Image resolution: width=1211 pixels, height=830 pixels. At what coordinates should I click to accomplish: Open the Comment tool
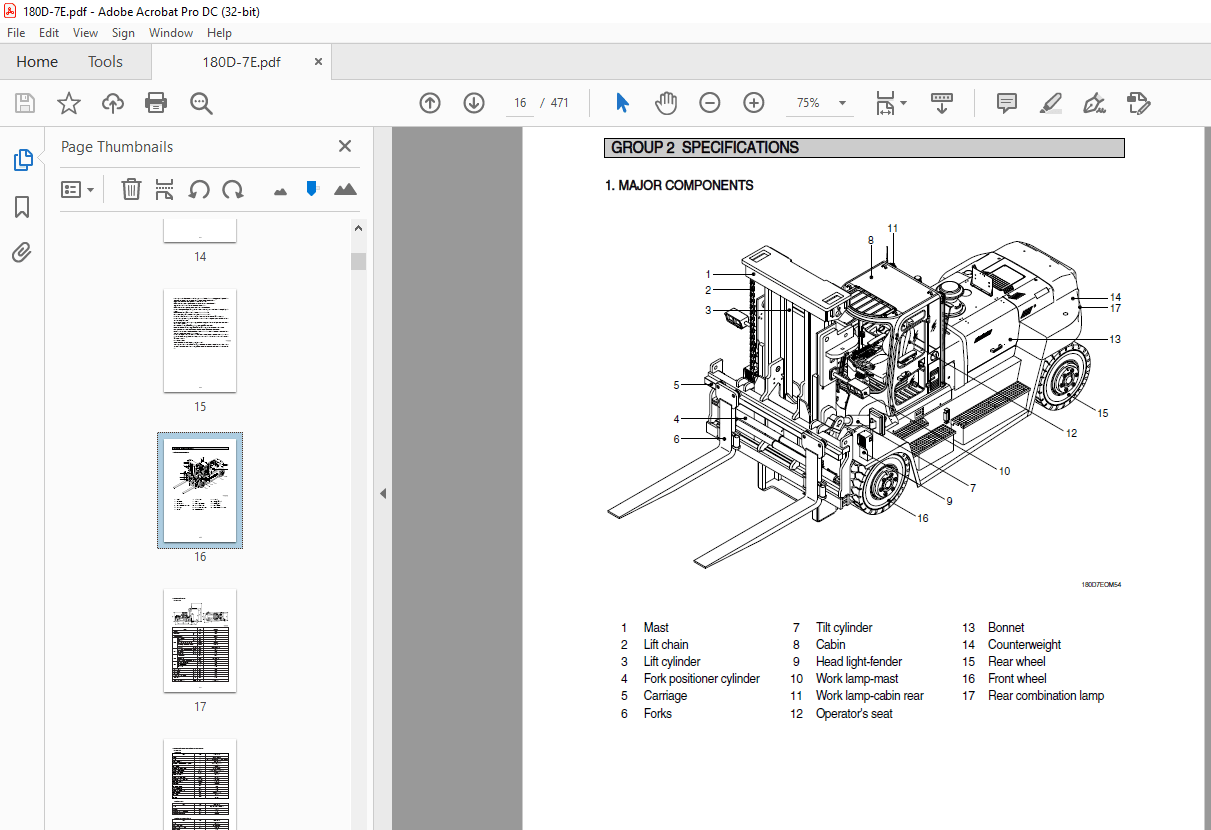[x=1006, y=103]
